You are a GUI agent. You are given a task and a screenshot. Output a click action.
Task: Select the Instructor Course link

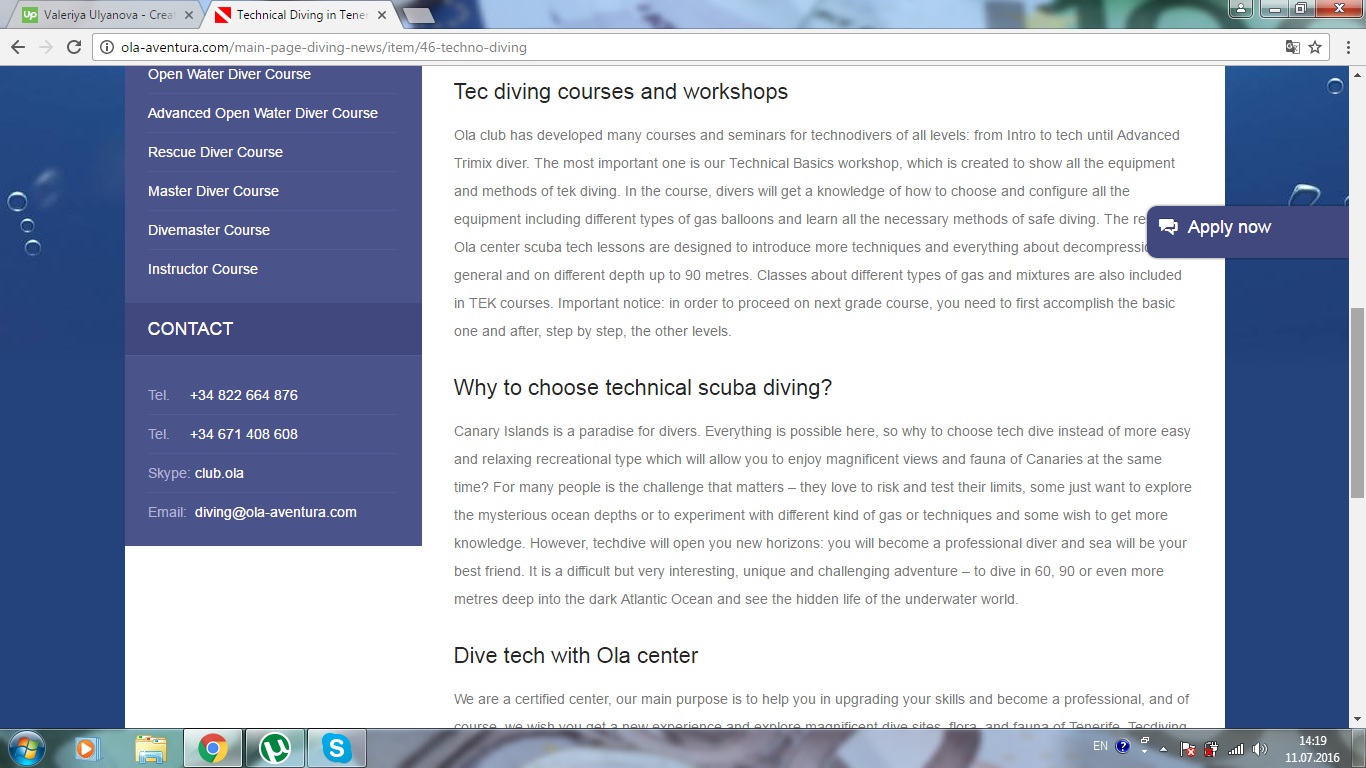point(203,269)
